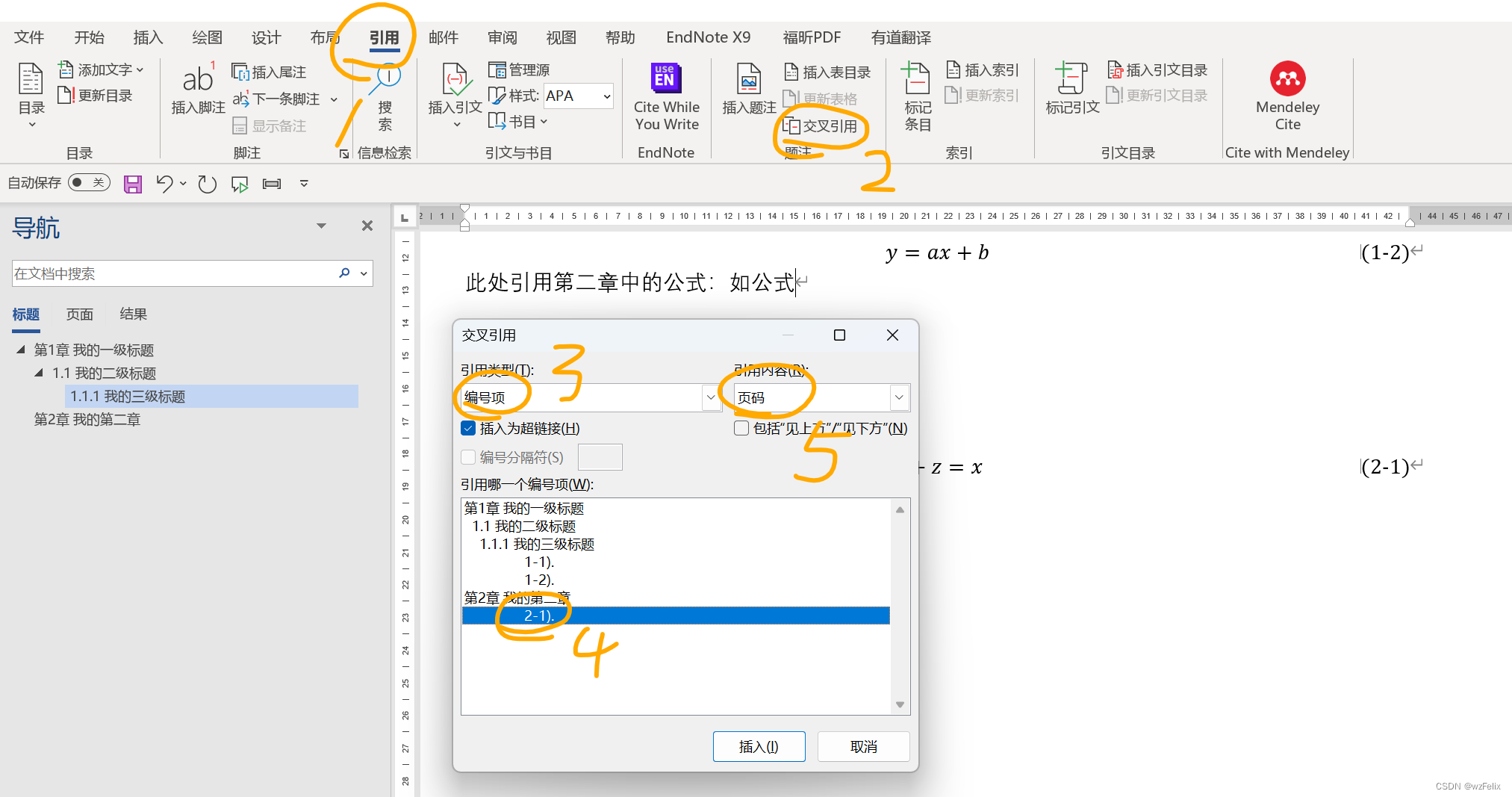Screen dimensions: 1512x797
Task: Go to 第2章 我的第二章 in navigation pane
Action: (x=87, y=419)
